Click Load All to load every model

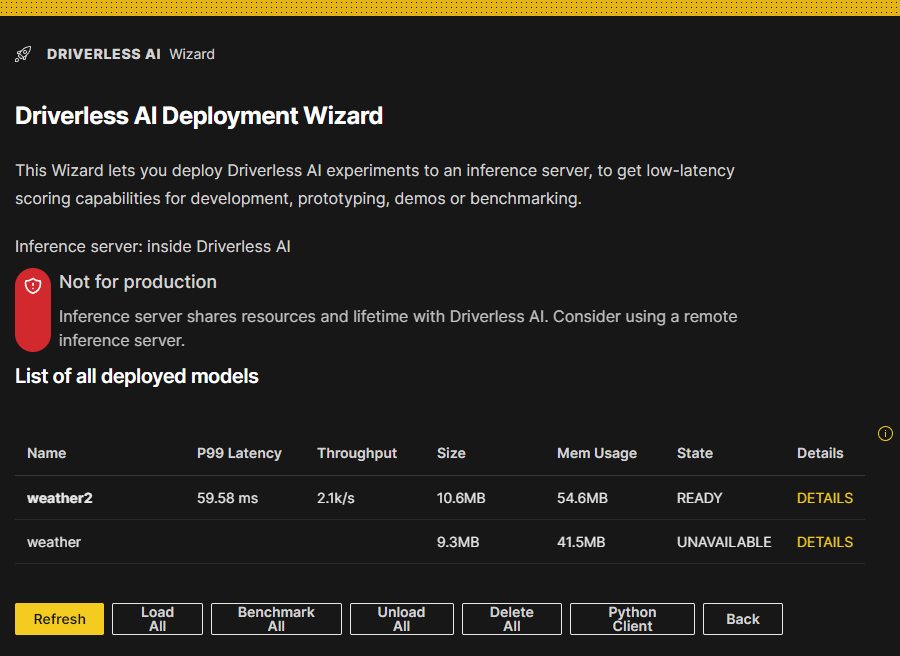click(x=156, y=618)
